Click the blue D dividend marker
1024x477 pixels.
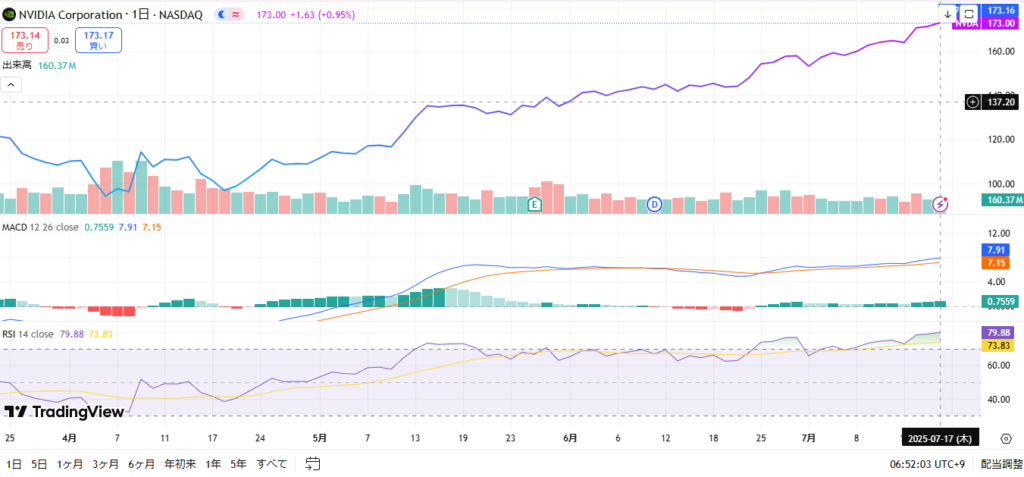[655, 204]
